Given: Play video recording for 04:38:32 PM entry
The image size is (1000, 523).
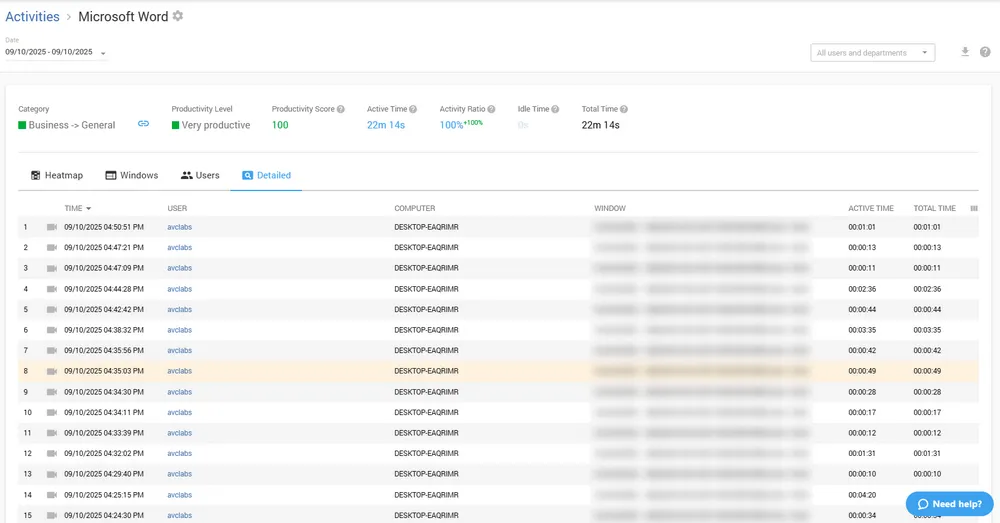Looking at the screenshot, I should 52,330.
